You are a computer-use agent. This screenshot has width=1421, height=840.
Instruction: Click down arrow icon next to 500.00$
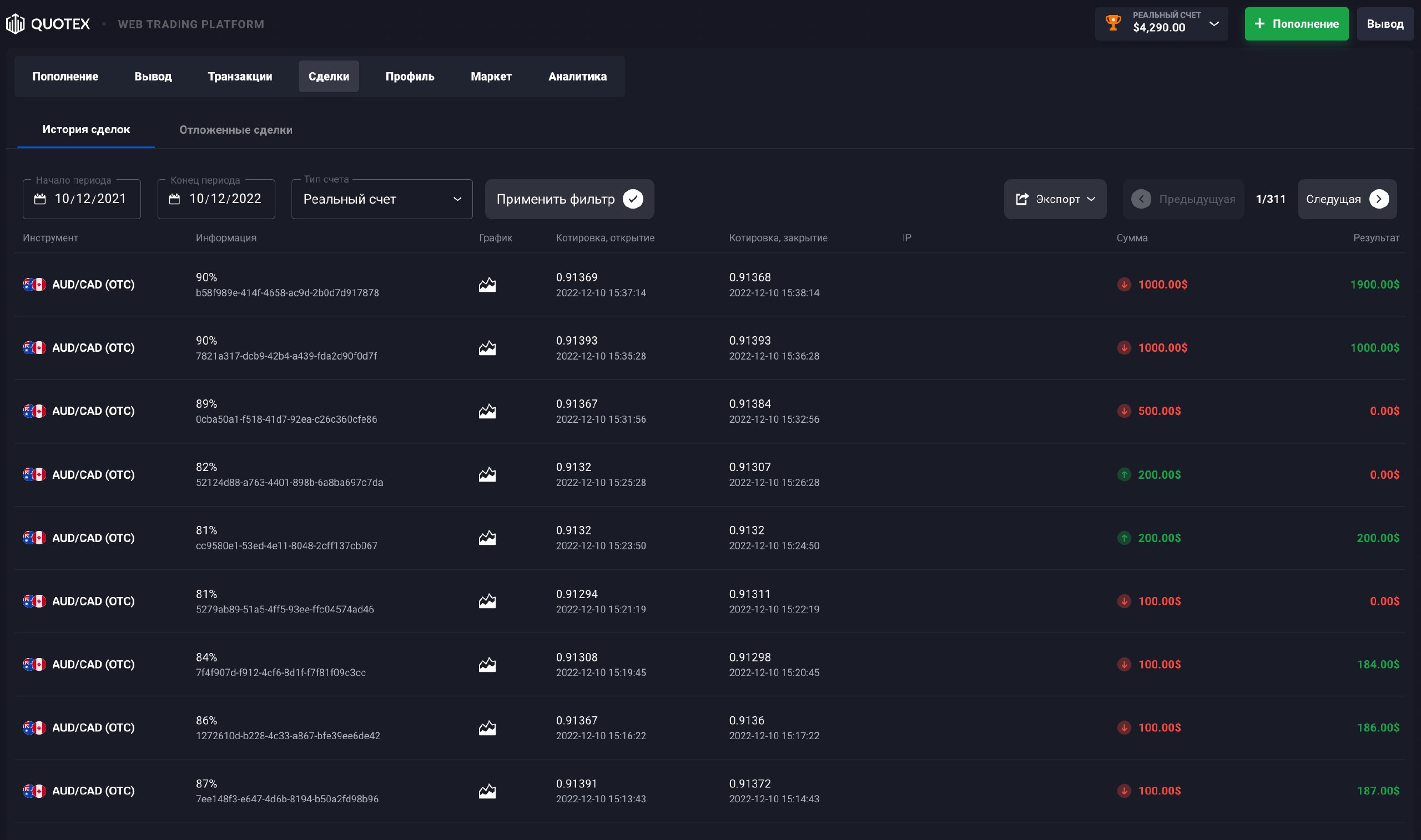click(1125, 412)
